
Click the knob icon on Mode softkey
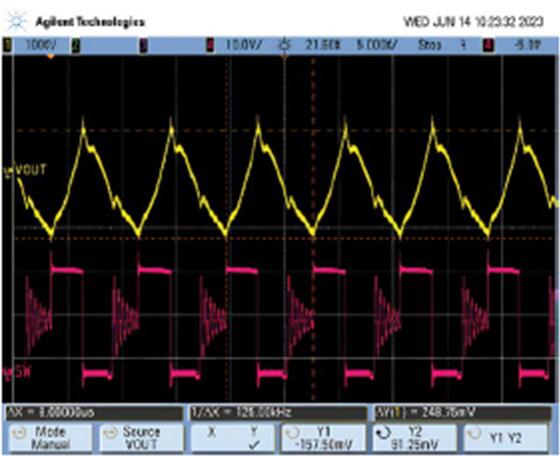click(19, 433)
